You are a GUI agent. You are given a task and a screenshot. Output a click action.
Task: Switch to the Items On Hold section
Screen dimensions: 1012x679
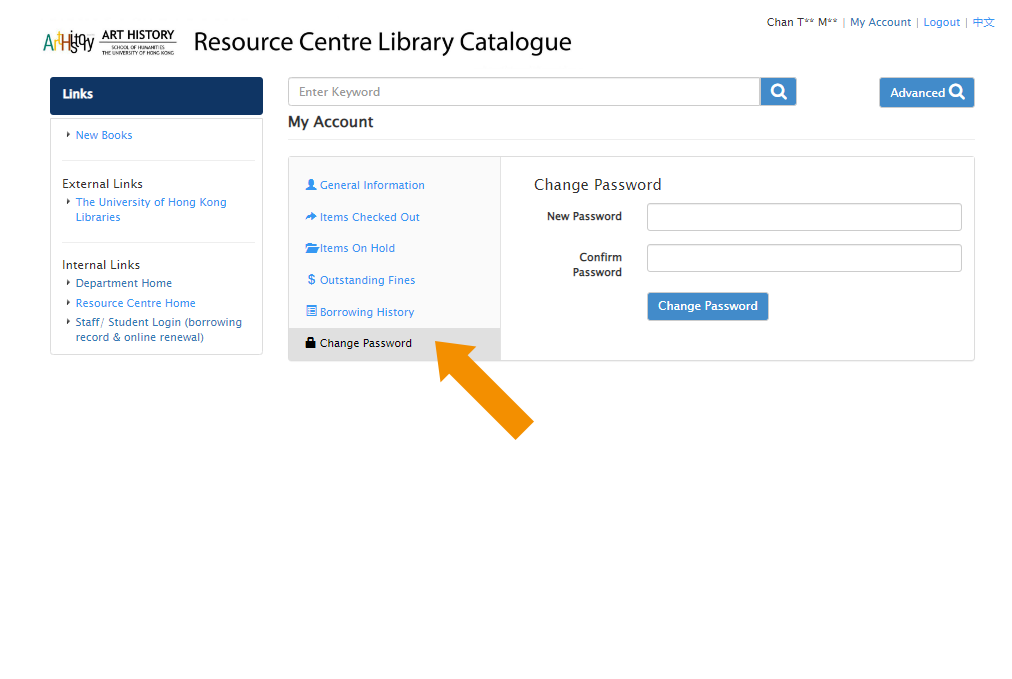pos(355,248)
